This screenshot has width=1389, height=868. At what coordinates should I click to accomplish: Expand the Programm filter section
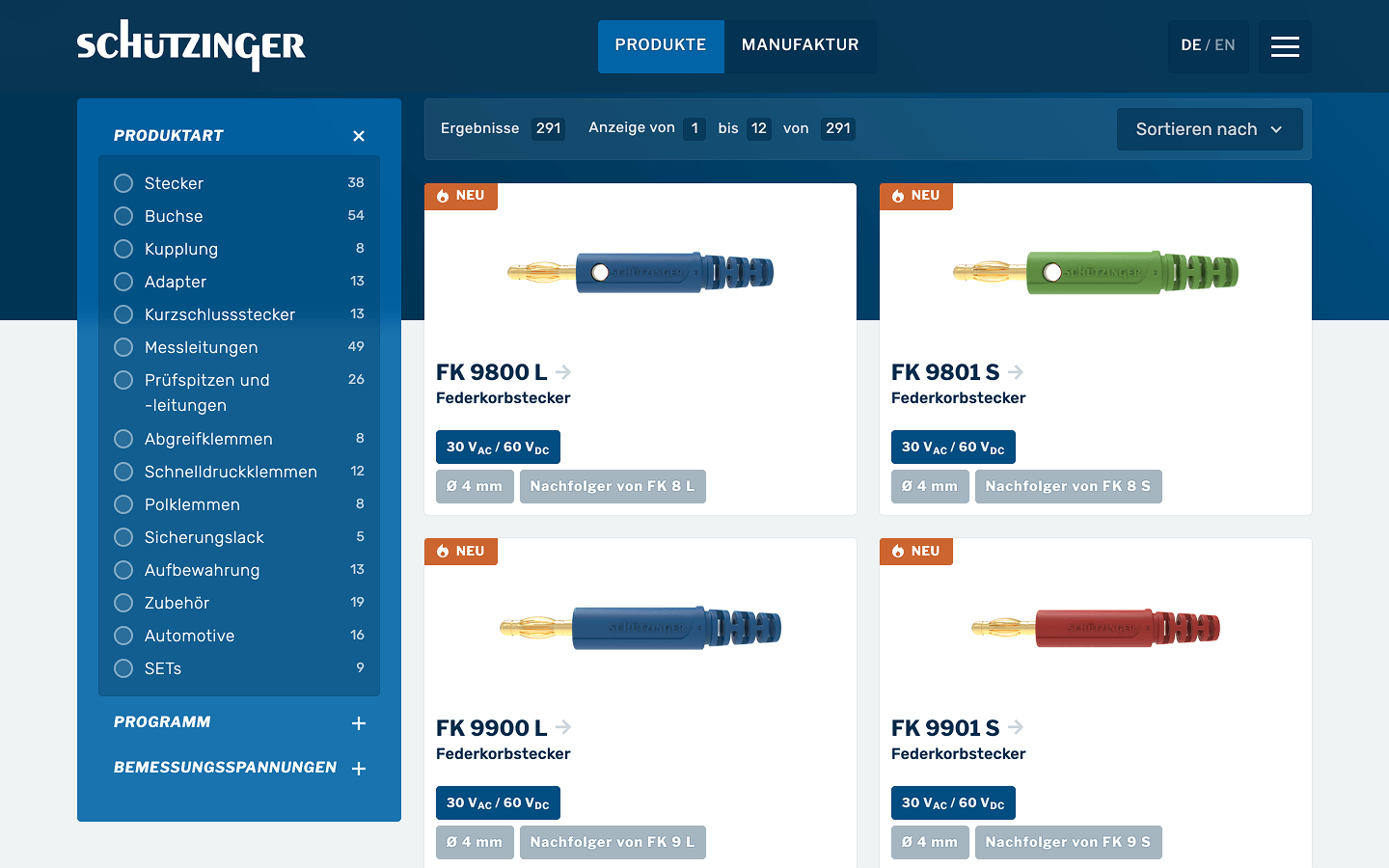pos(359,723)
